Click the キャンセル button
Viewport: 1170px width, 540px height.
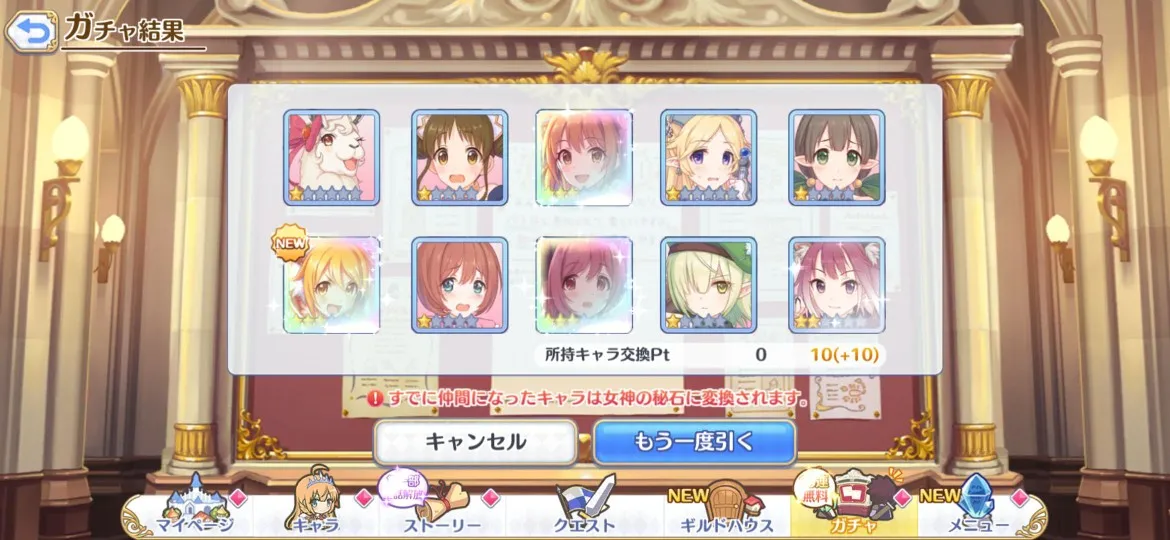[x=475, y=442]
